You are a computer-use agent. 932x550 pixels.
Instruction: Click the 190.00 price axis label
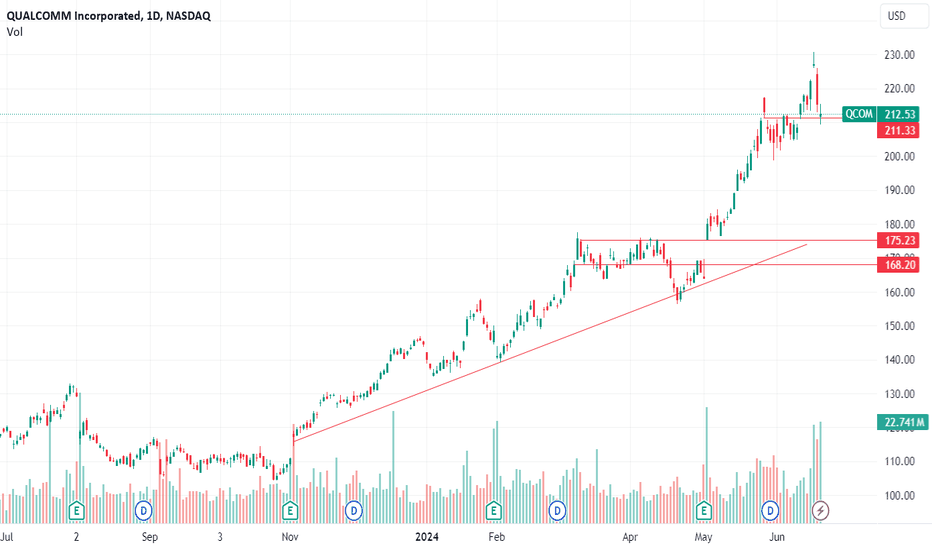click(899, 190)
